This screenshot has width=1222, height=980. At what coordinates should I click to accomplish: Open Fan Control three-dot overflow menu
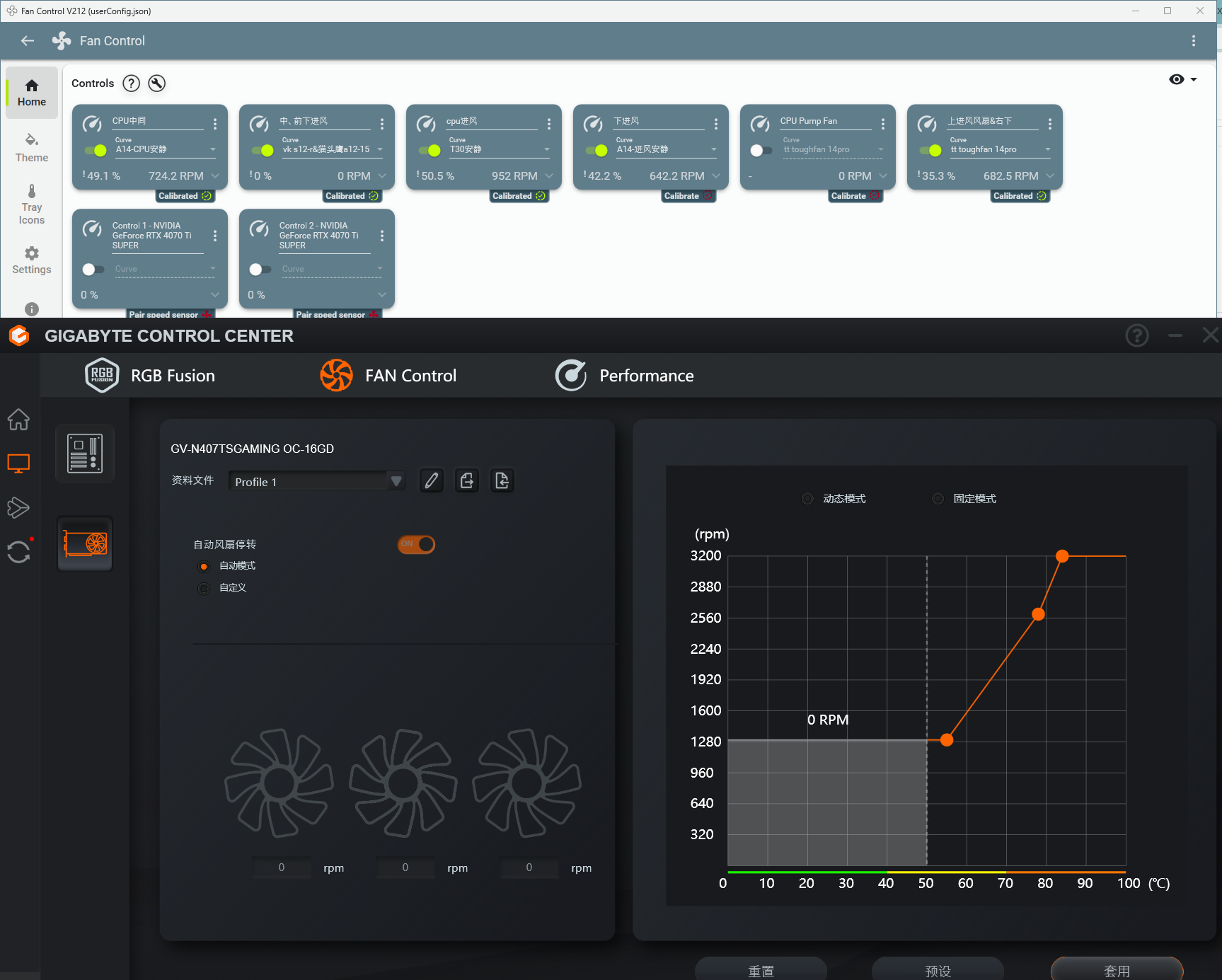pos(1193,41)
